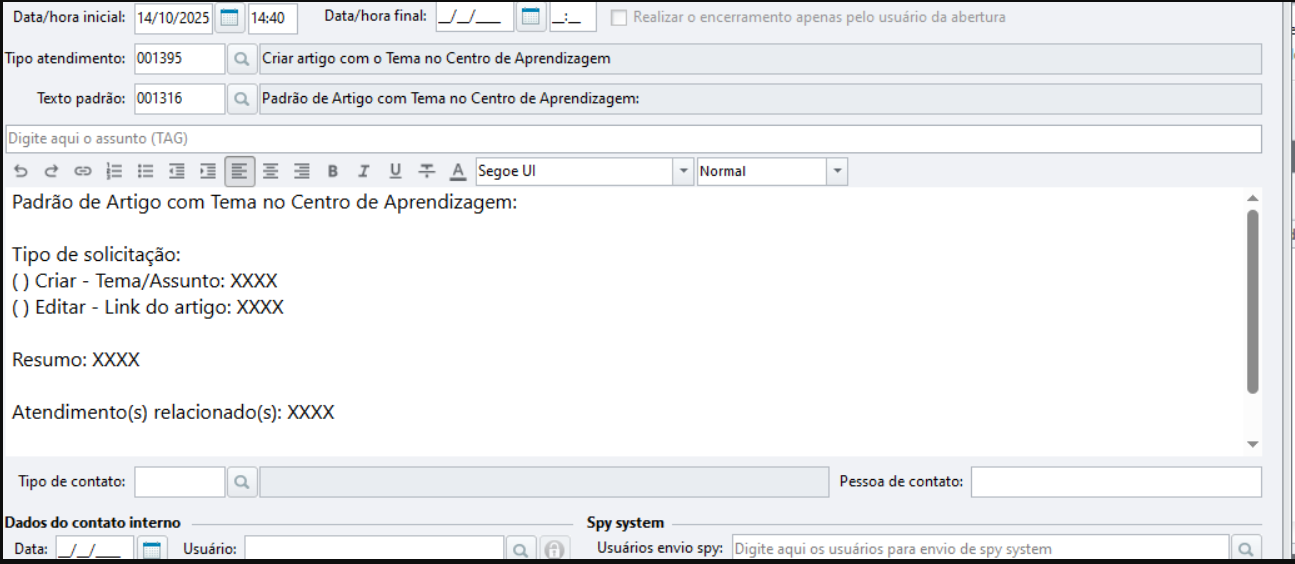Viewport: 1295px width, 564px height.
Task: Open the calendar for Data/hora inicial
Action: coord(230,17)
